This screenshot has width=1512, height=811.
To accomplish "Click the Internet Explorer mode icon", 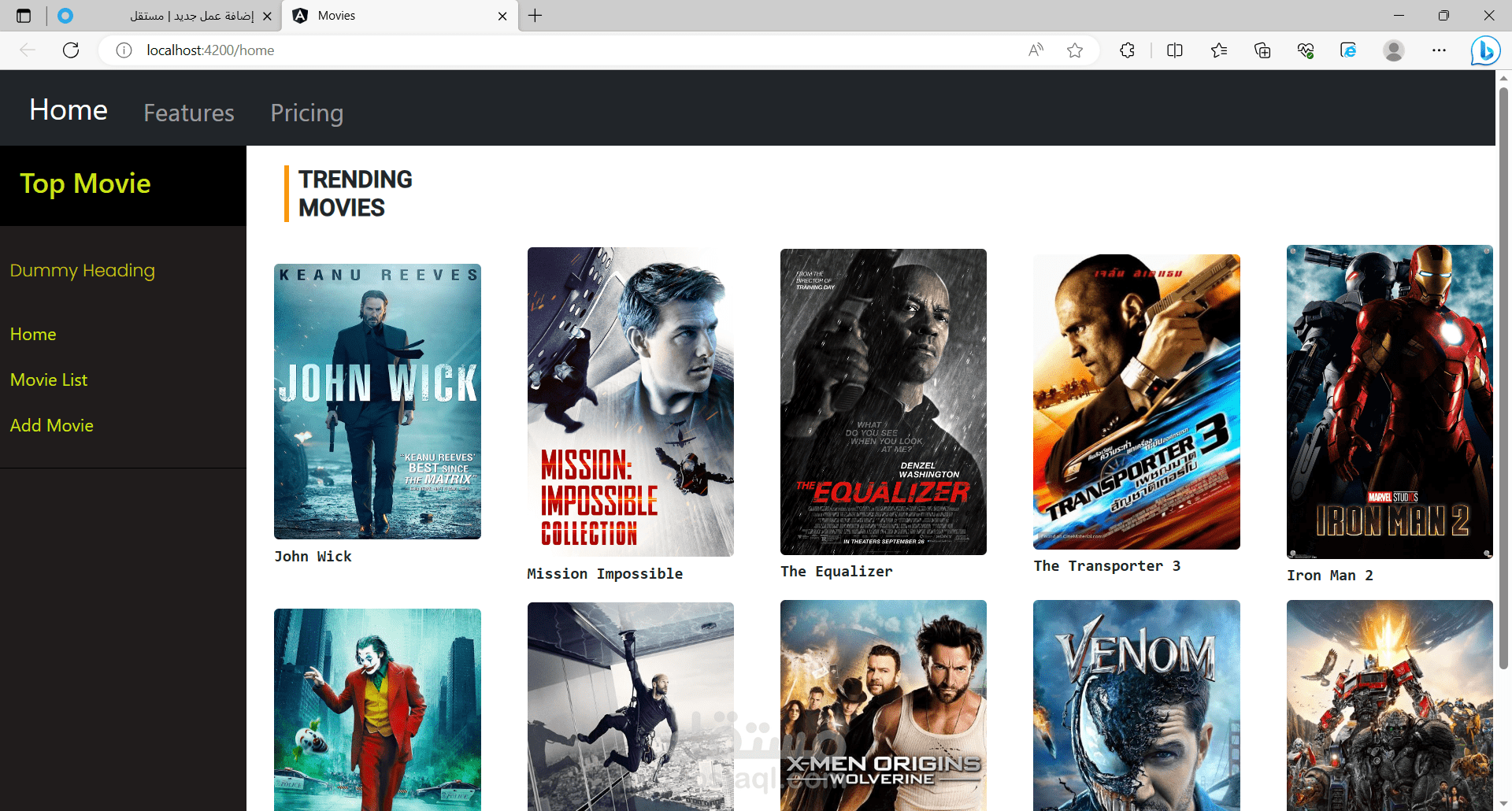I will (x=1349, y=50).
